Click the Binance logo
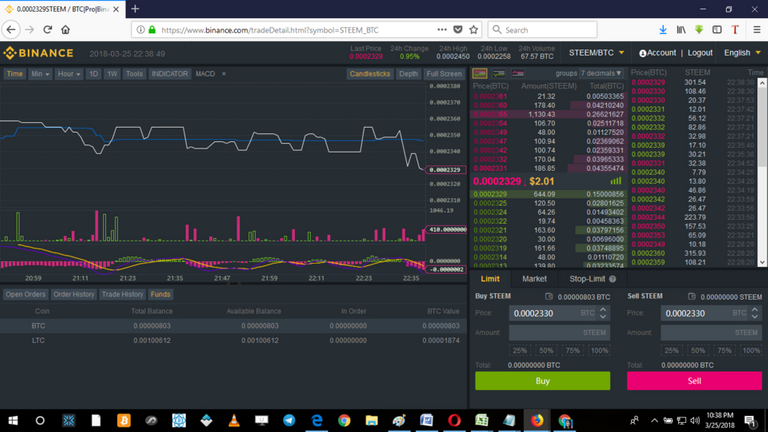This screenshot has width=768, height=432. pyautogui.click(x=38, y=53)
